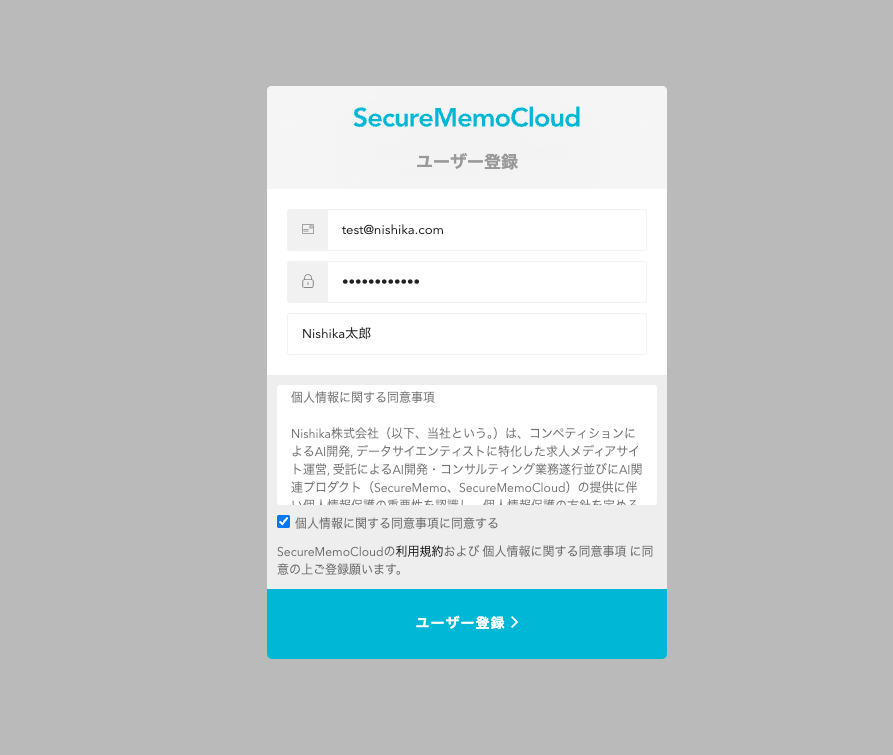The height and width of the screenshot is (755, 893).
Task: Click the envelope icon beside the email field
Action: tap(308, 229)
